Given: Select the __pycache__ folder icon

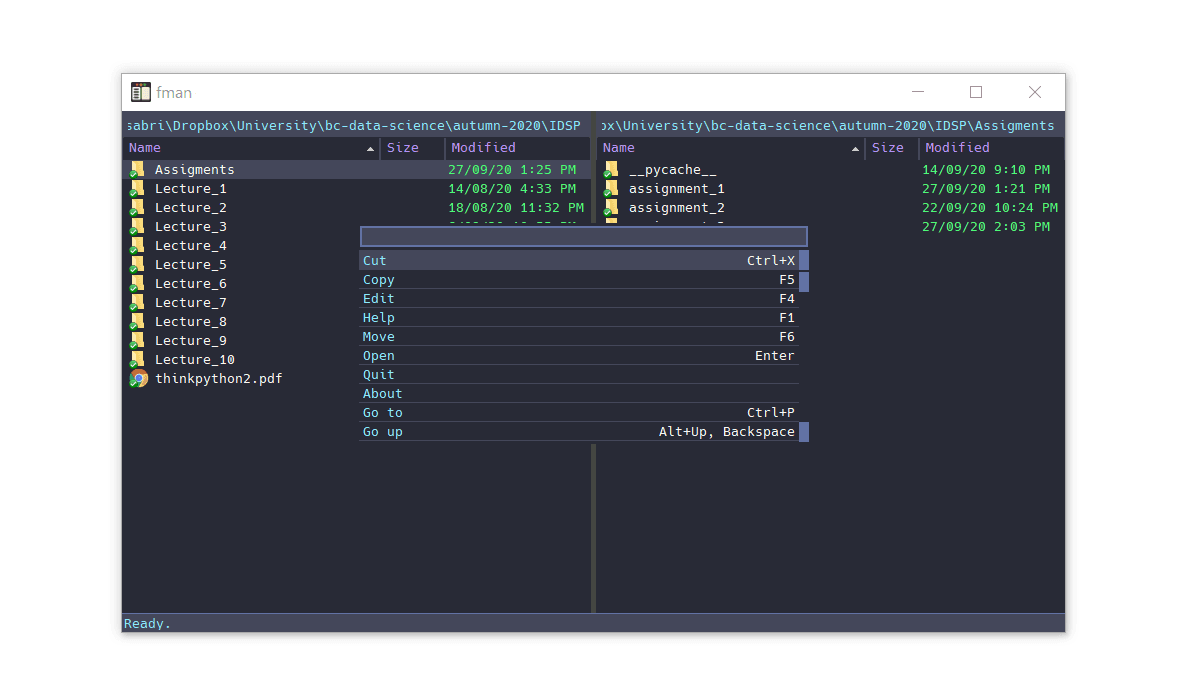Looking at the screenshot, I should tap(611, 170).
